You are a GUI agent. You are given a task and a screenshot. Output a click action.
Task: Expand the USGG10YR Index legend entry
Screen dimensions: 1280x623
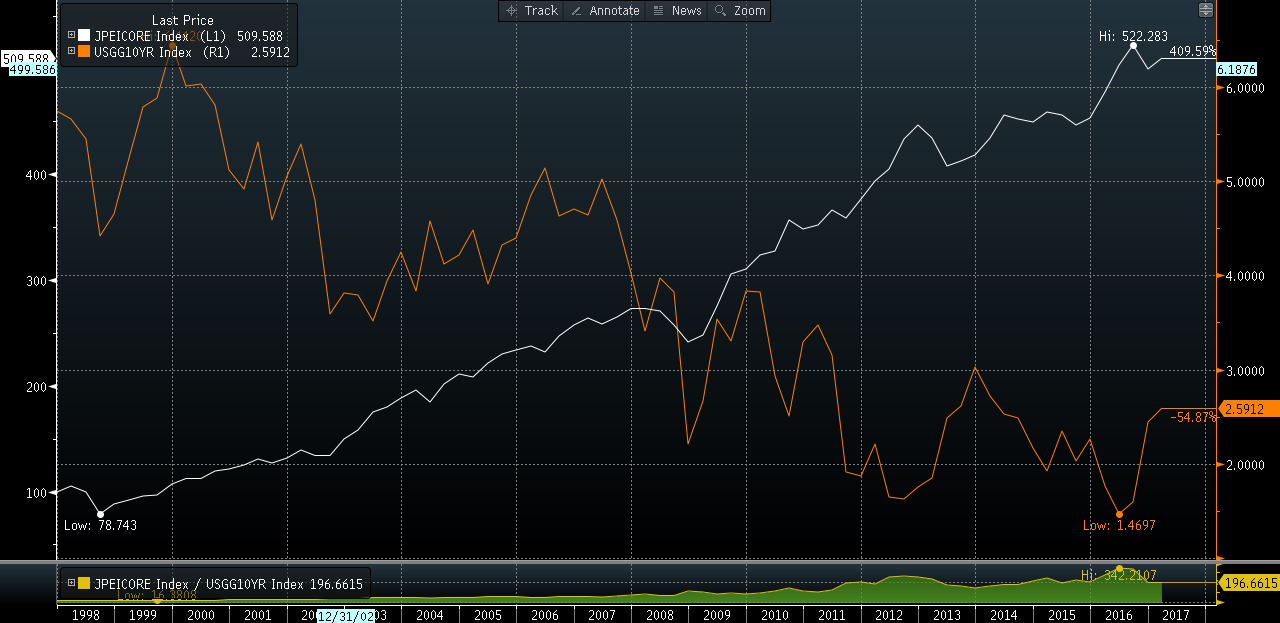(x=71, y=51)
